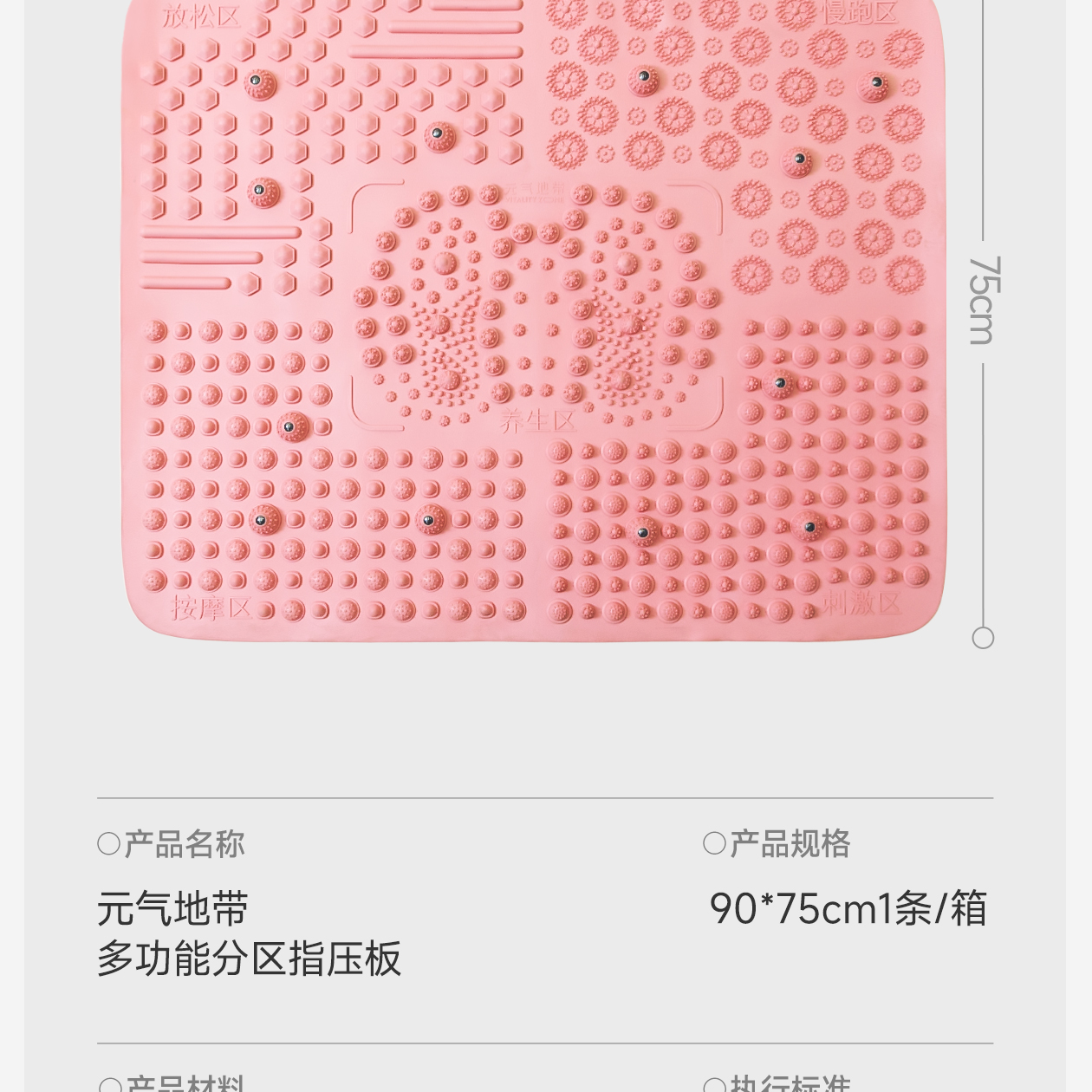
Task: Click the circle bullet beside 产品名称
Action: (x=109, y=843)
